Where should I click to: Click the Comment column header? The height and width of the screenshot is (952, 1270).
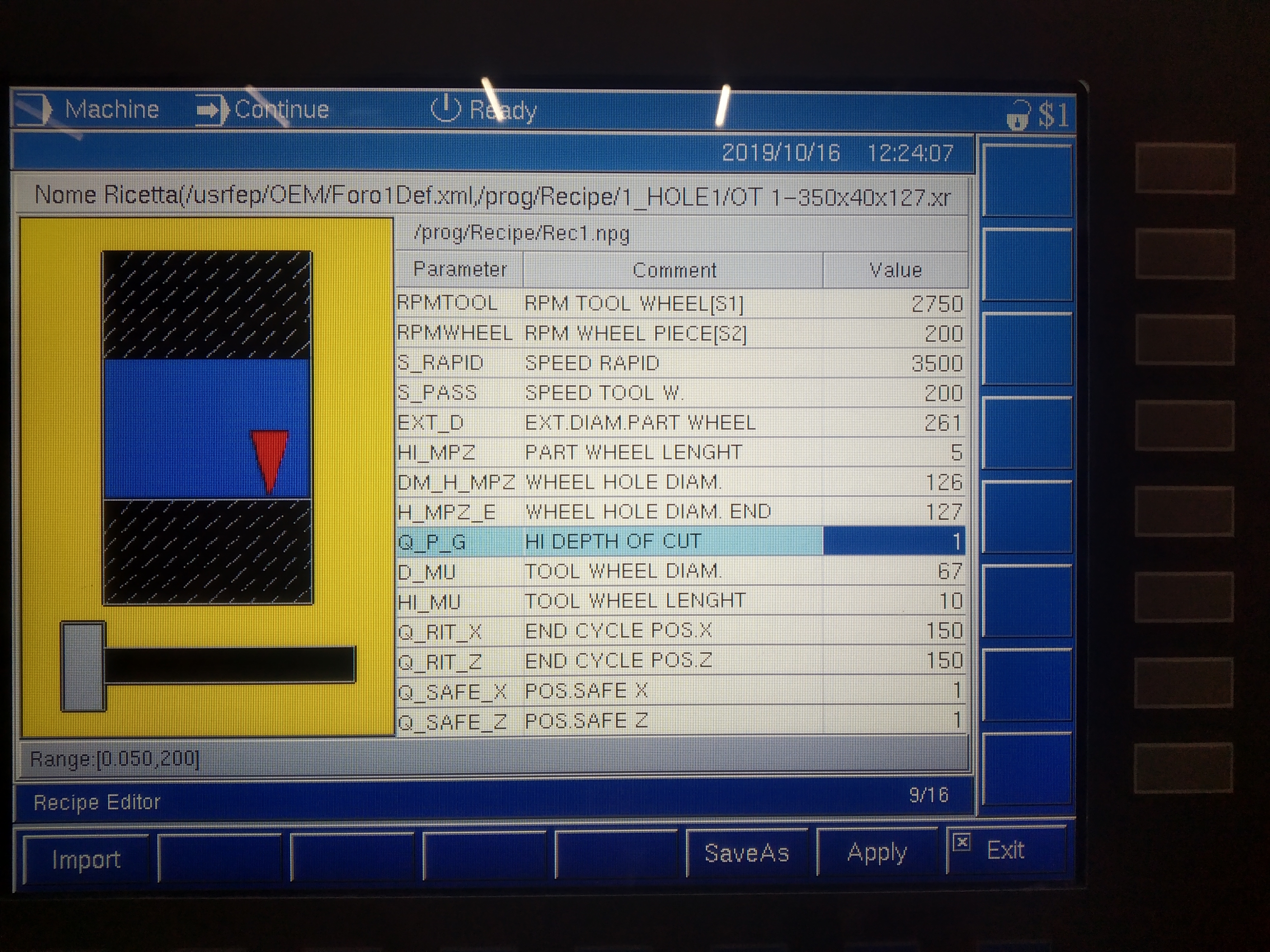[x=673, y=270]
